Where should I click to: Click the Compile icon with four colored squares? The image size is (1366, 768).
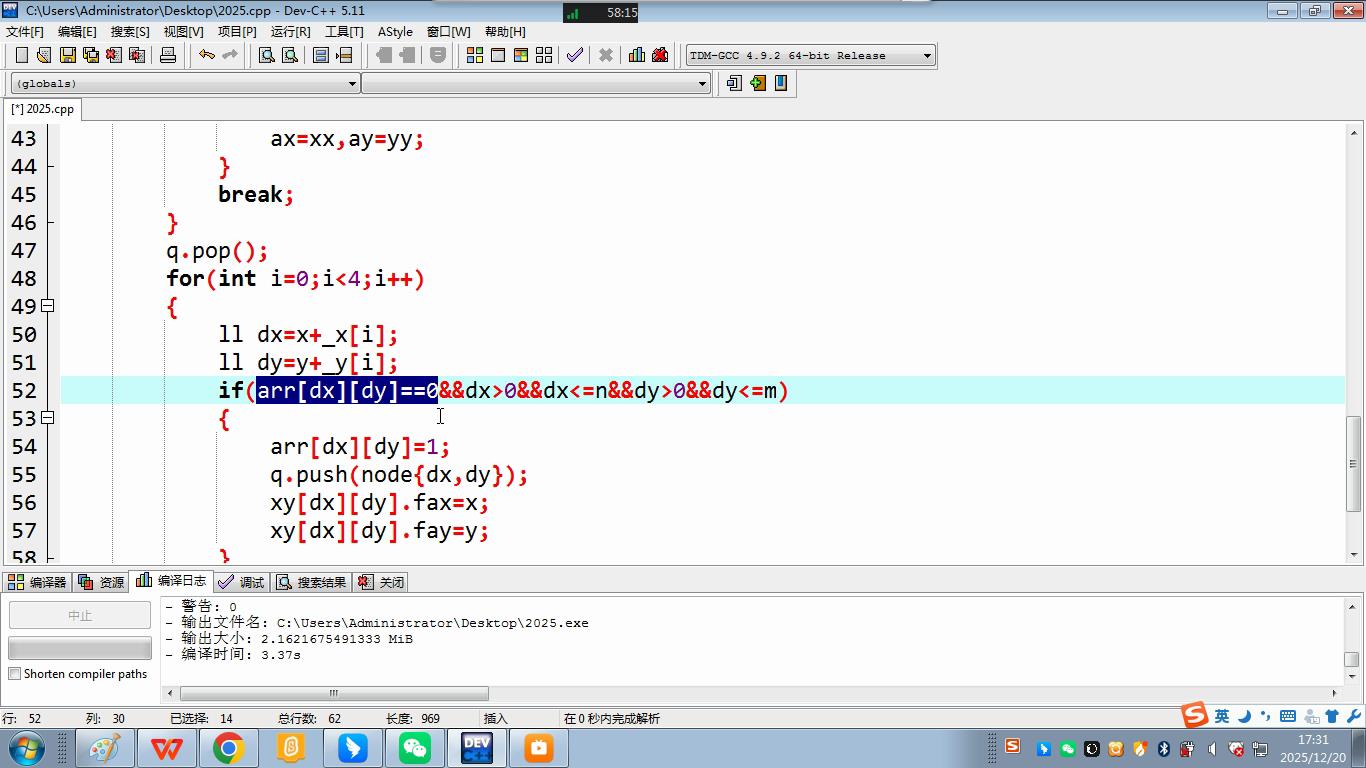475,55
